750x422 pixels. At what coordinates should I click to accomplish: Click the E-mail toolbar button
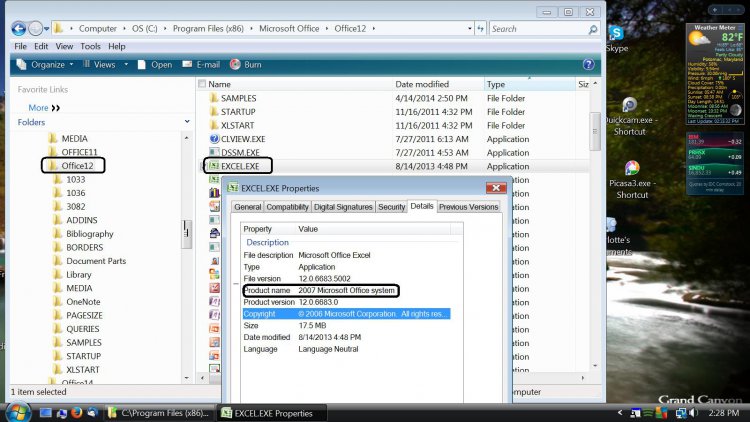pos(201,65)
